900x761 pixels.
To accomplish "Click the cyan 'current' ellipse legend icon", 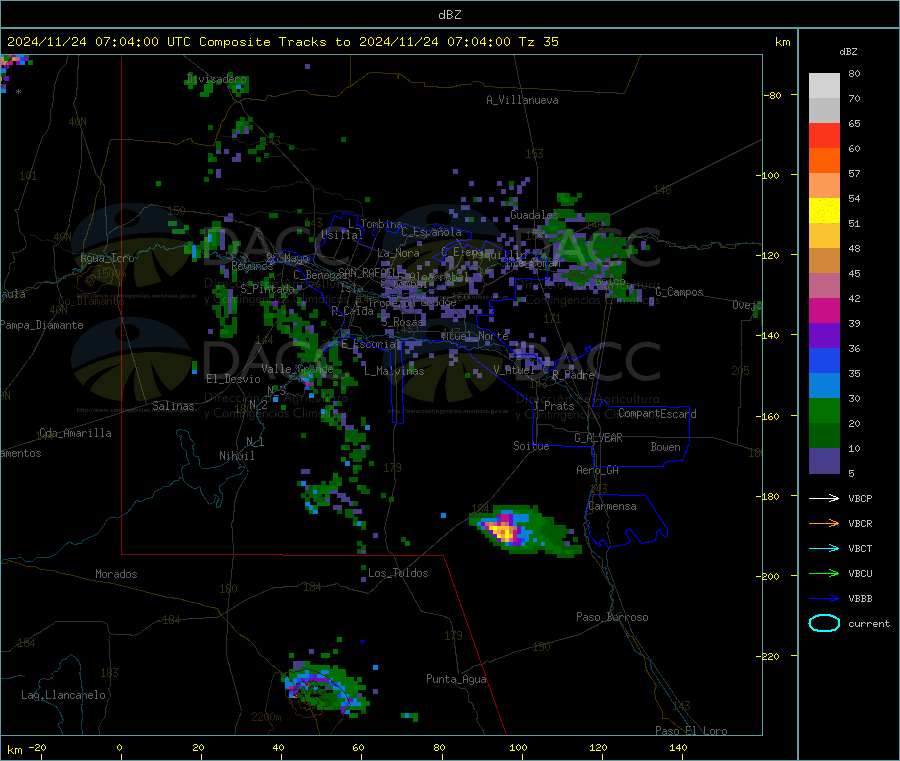I will pos(824,623).
